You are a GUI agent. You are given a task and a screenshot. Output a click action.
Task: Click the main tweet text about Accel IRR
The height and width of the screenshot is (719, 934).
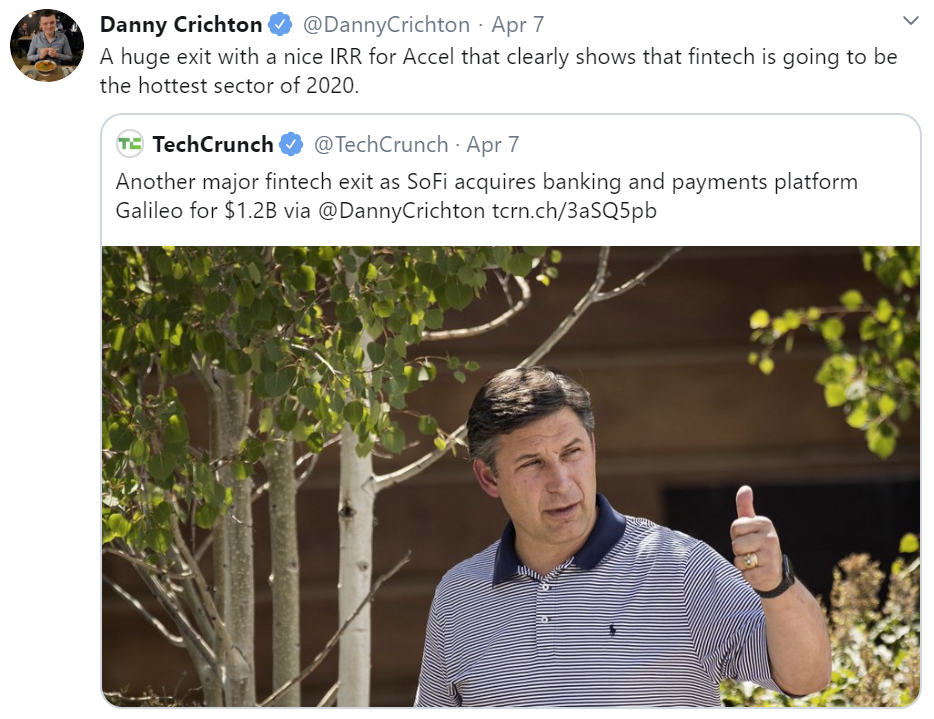coord(499,71)
